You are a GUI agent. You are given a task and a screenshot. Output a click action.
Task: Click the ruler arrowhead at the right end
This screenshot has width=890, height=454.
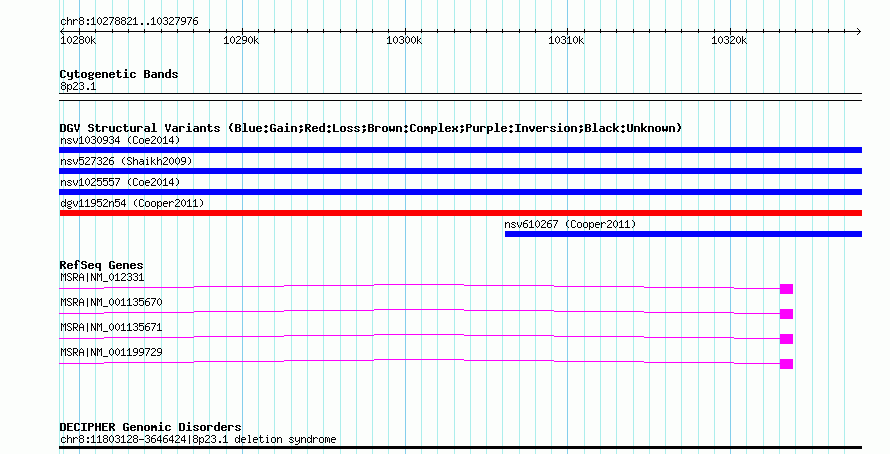[859, 32]
